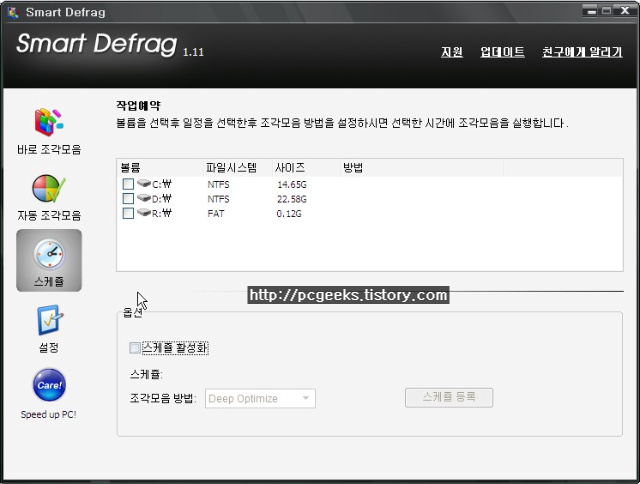This screenshot has width=640, height=484.
Task: Click the FAT file system cell
Action: click(x=216, y=213)
